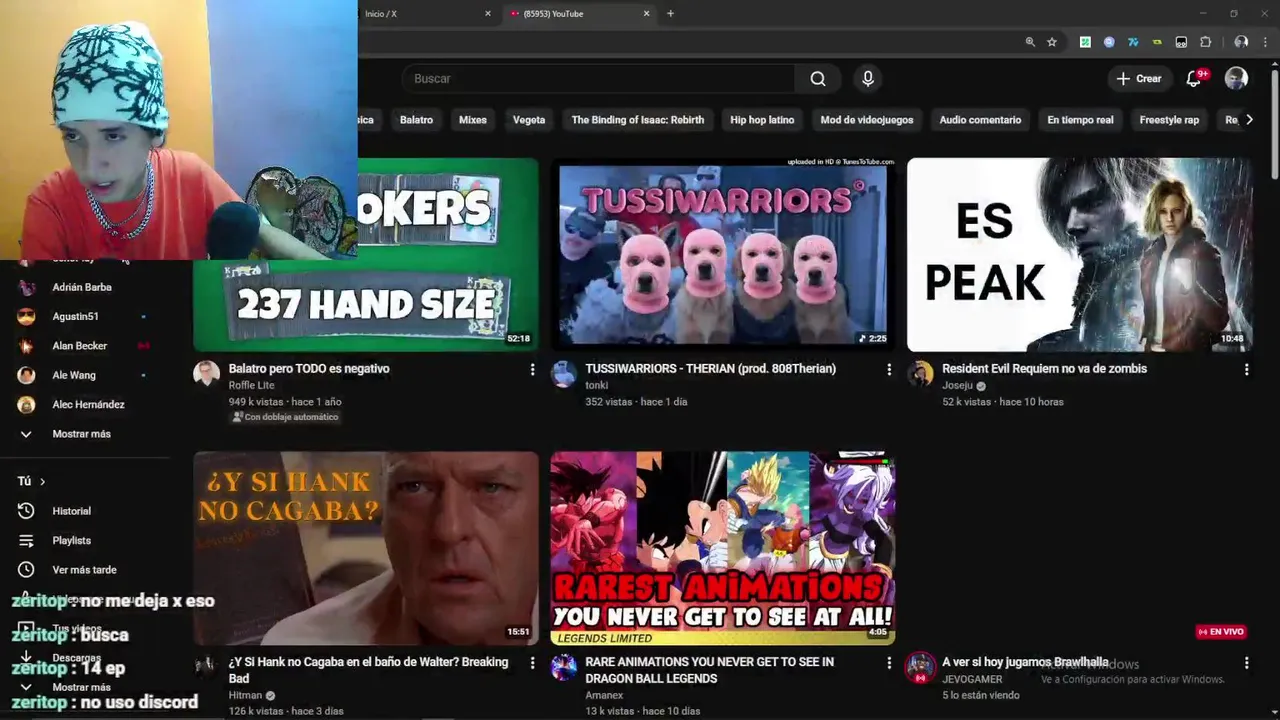Open options for Brawlhalla live stream
The image size is (1280, 720).
1246,663
